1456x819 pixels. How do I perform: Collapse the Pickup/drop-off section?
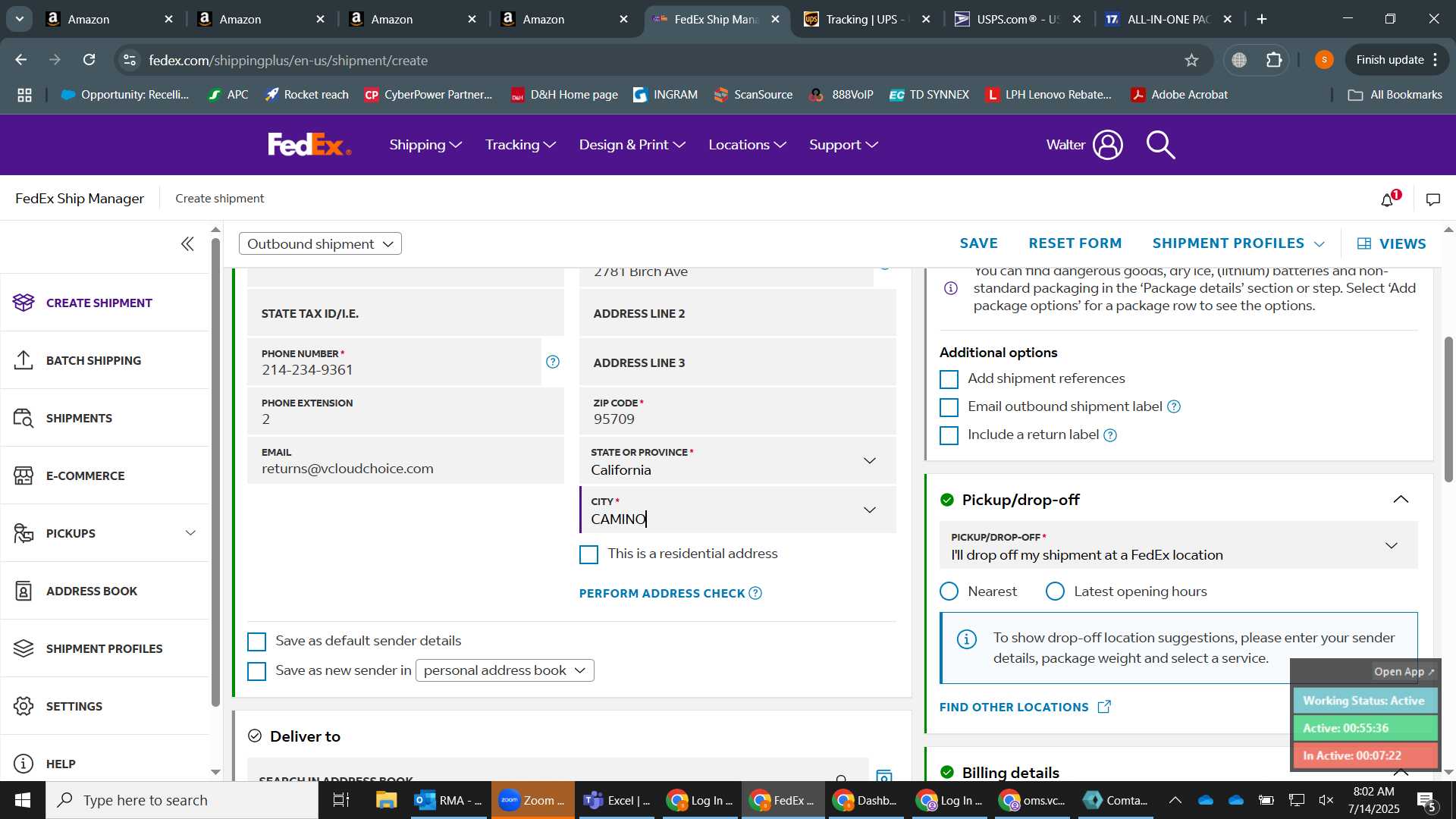coord(1401,499)
